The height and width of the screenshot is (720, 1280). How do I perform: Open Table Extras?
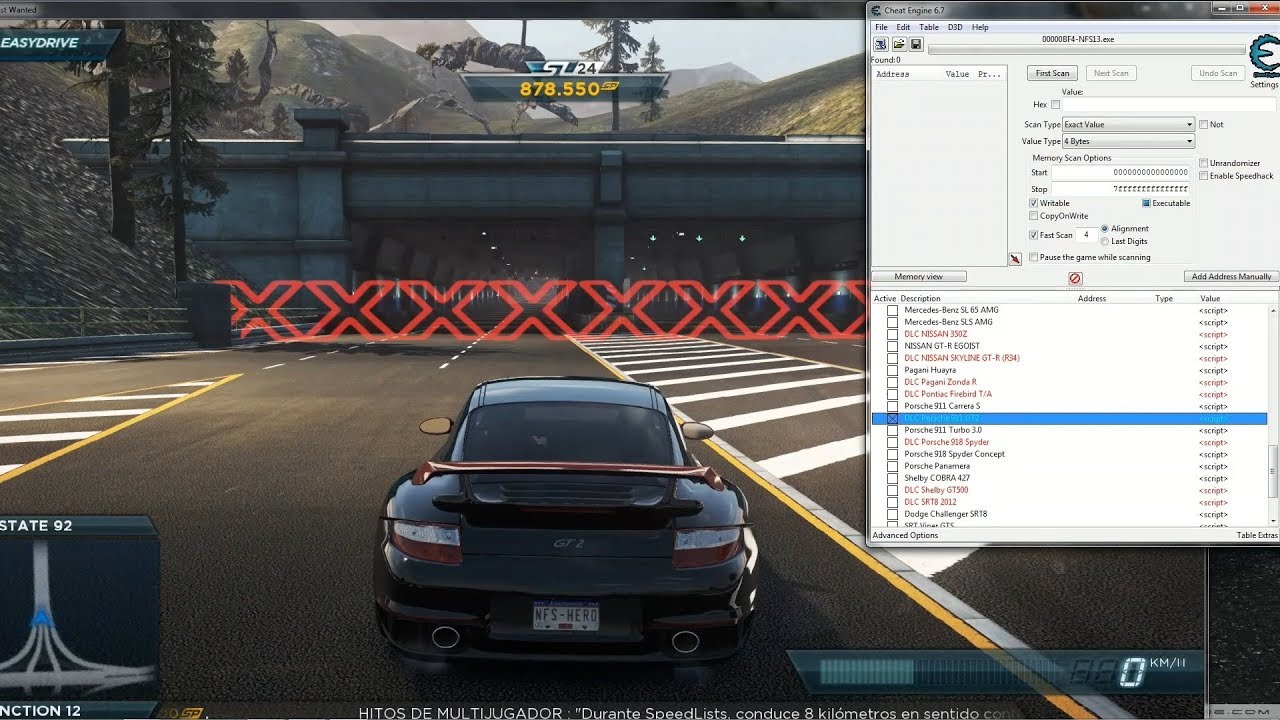(x=1257, y=535)
